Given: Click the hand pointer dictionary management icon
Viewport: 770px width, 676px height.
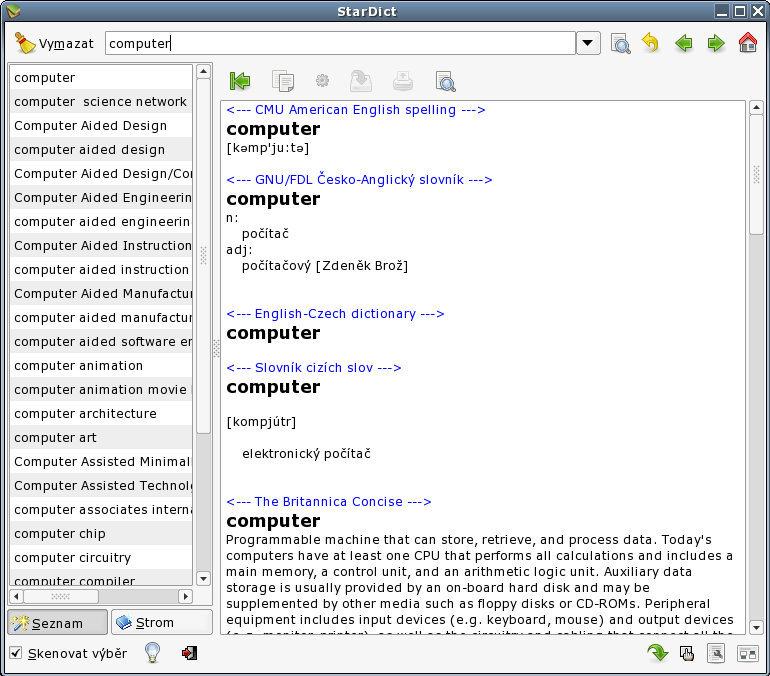Looking at the screenshot, I should pos(687,653).
